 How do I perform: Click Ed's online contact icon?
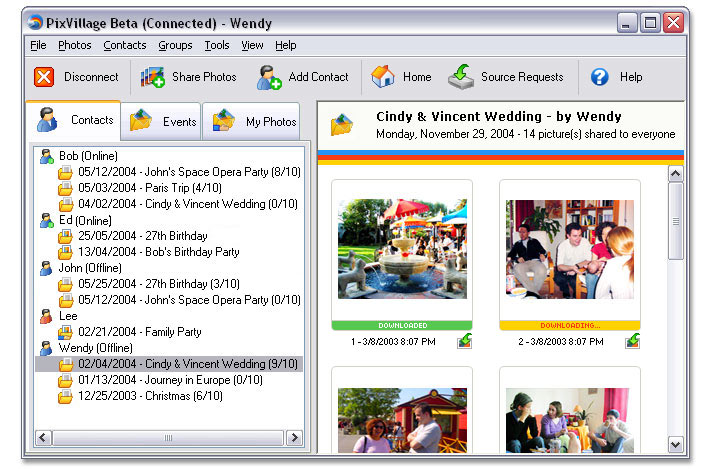point(46,220)
